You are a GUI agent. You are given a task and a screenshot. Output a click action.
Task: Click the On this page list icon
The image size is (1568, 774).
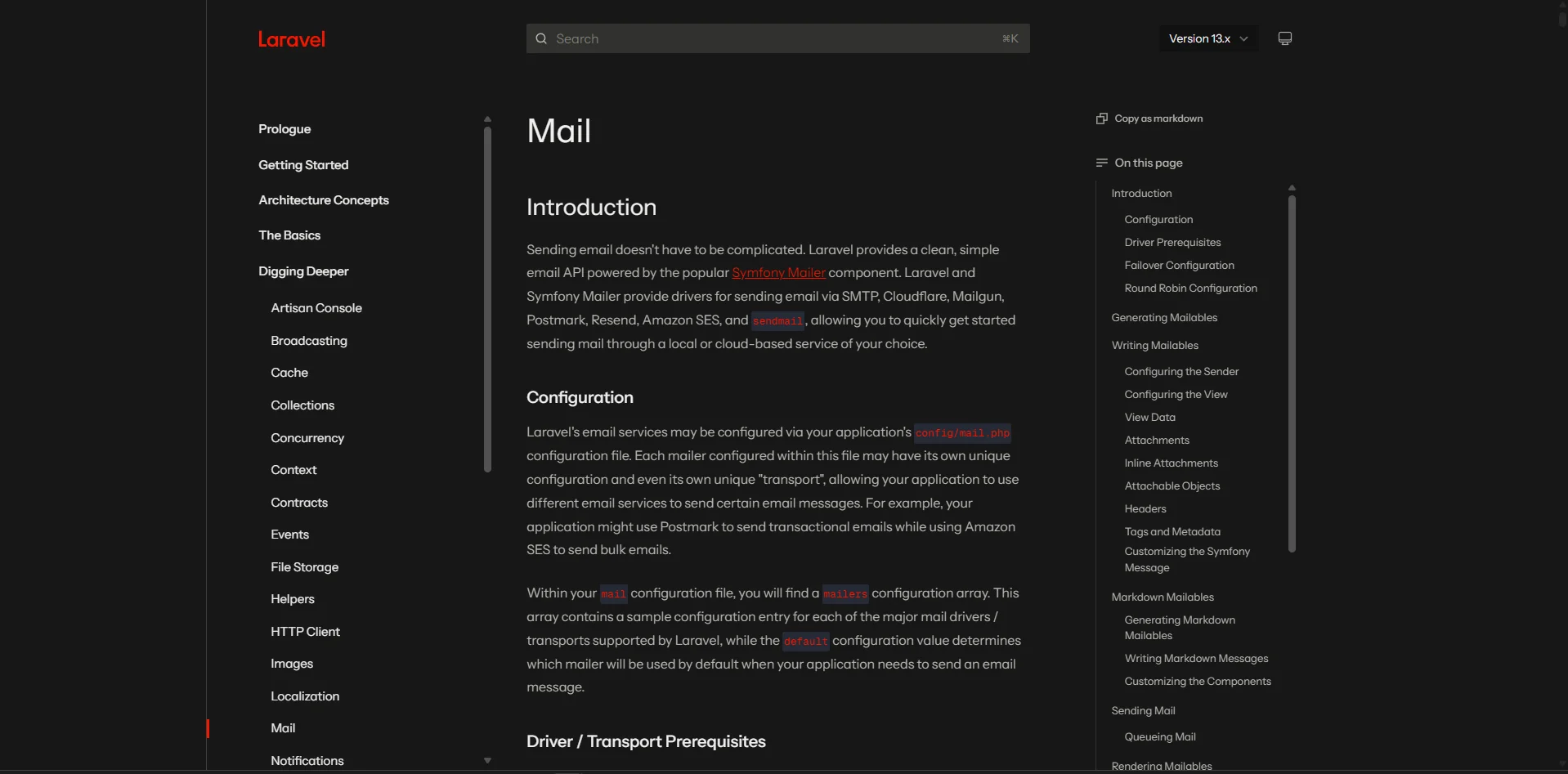[1101, 163]
